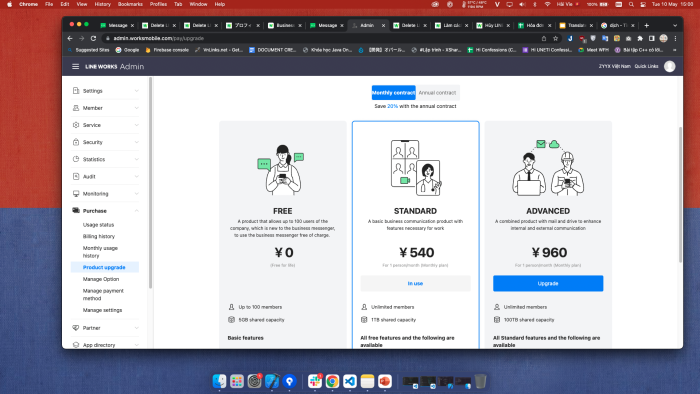Screen dimensions: 700x394
Task: Expand the Audit section chevron
Action: 137,176
